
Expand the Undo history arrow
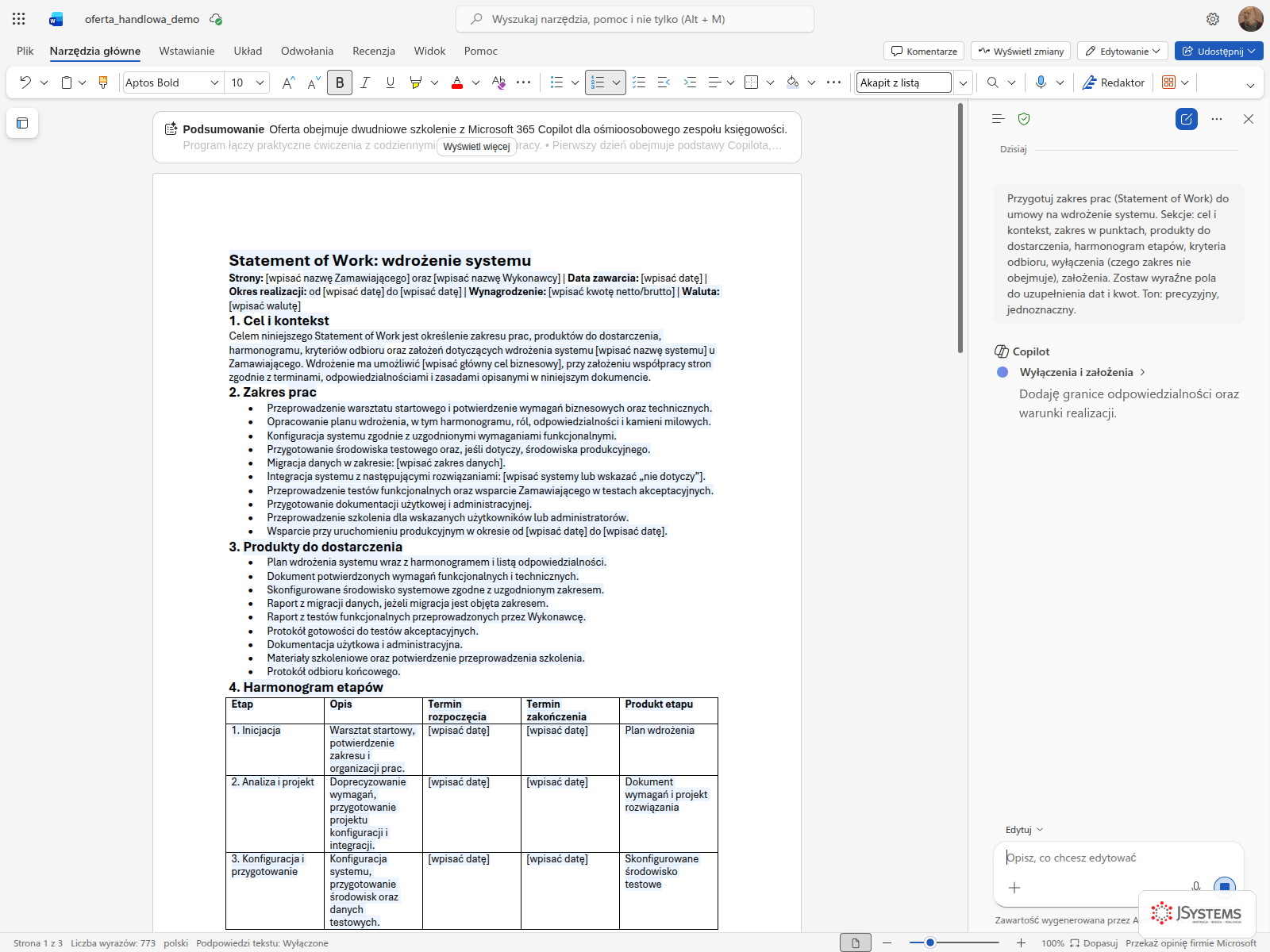pyautogui.click(x=44, y=83)
